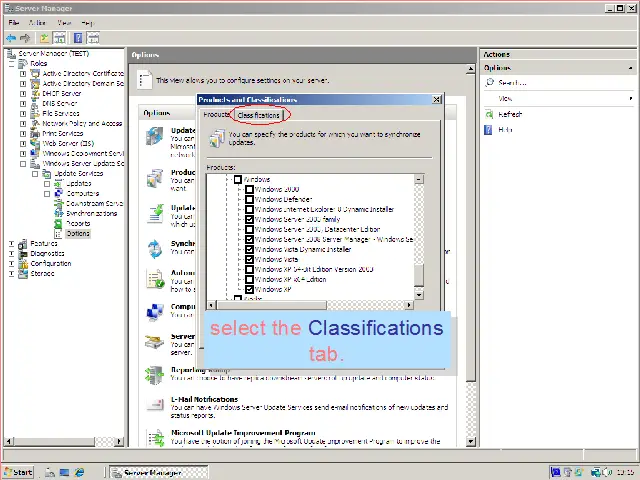Click the Back arrow toolbar icon

coord(11,38)
